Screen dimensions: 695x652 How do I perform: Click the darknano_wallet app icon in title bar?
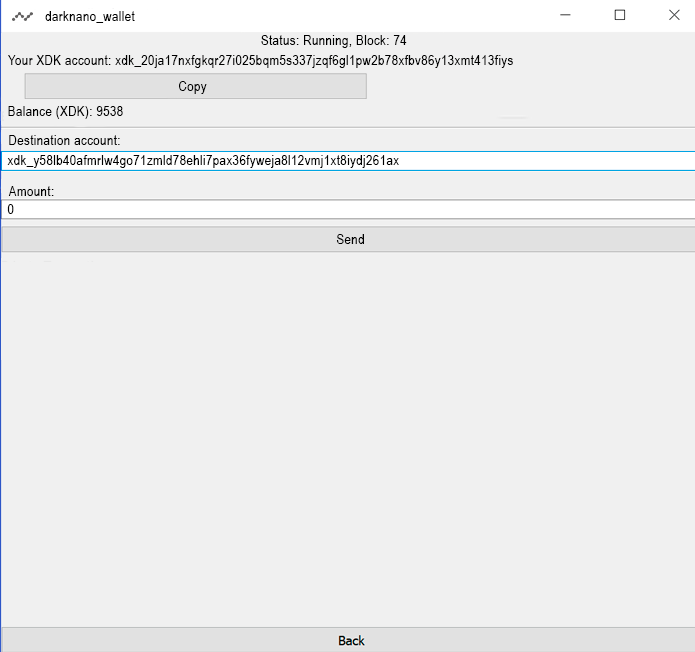(x=22, y=16)
